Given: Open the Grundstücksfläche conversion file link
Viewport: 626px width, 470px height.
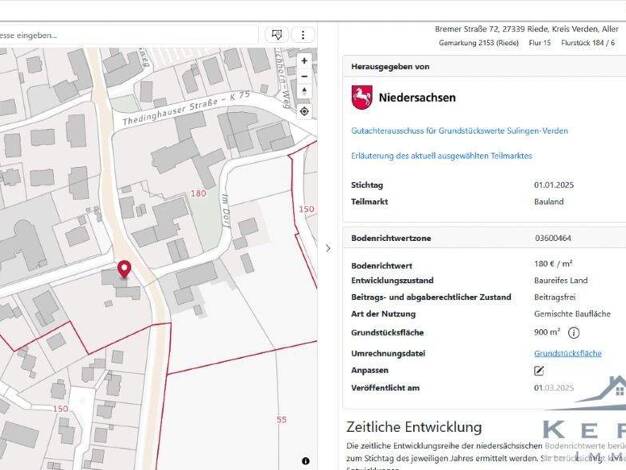Looking at the screenshot, I should [x=567, y=353].
